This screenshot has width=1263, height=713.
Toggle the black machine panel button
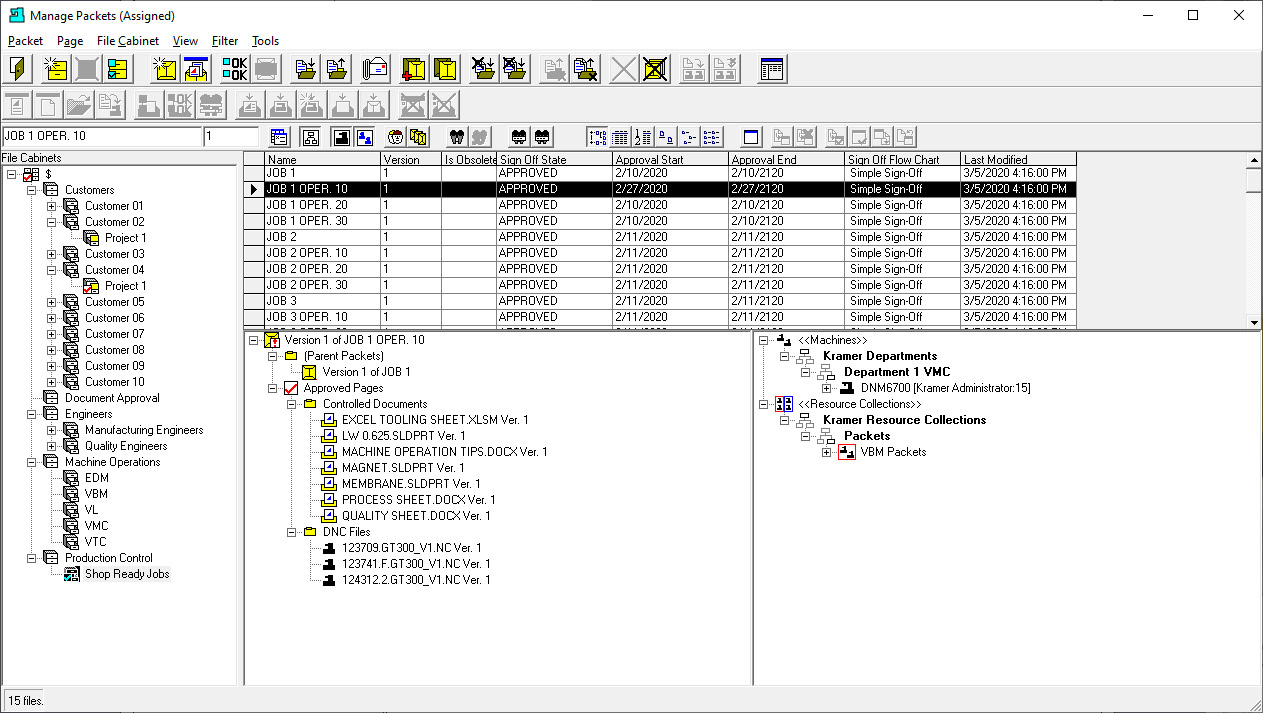coord(340,137)
